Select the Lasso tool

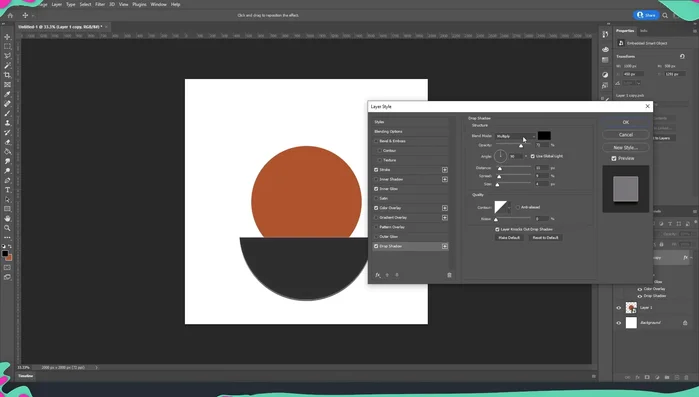tap(7, 56)
